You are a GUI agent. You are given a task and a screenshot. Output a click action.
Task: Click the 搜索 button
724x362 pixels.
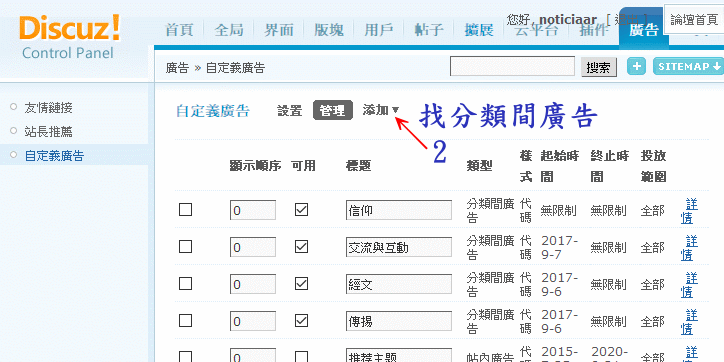(x=598, y=67)
